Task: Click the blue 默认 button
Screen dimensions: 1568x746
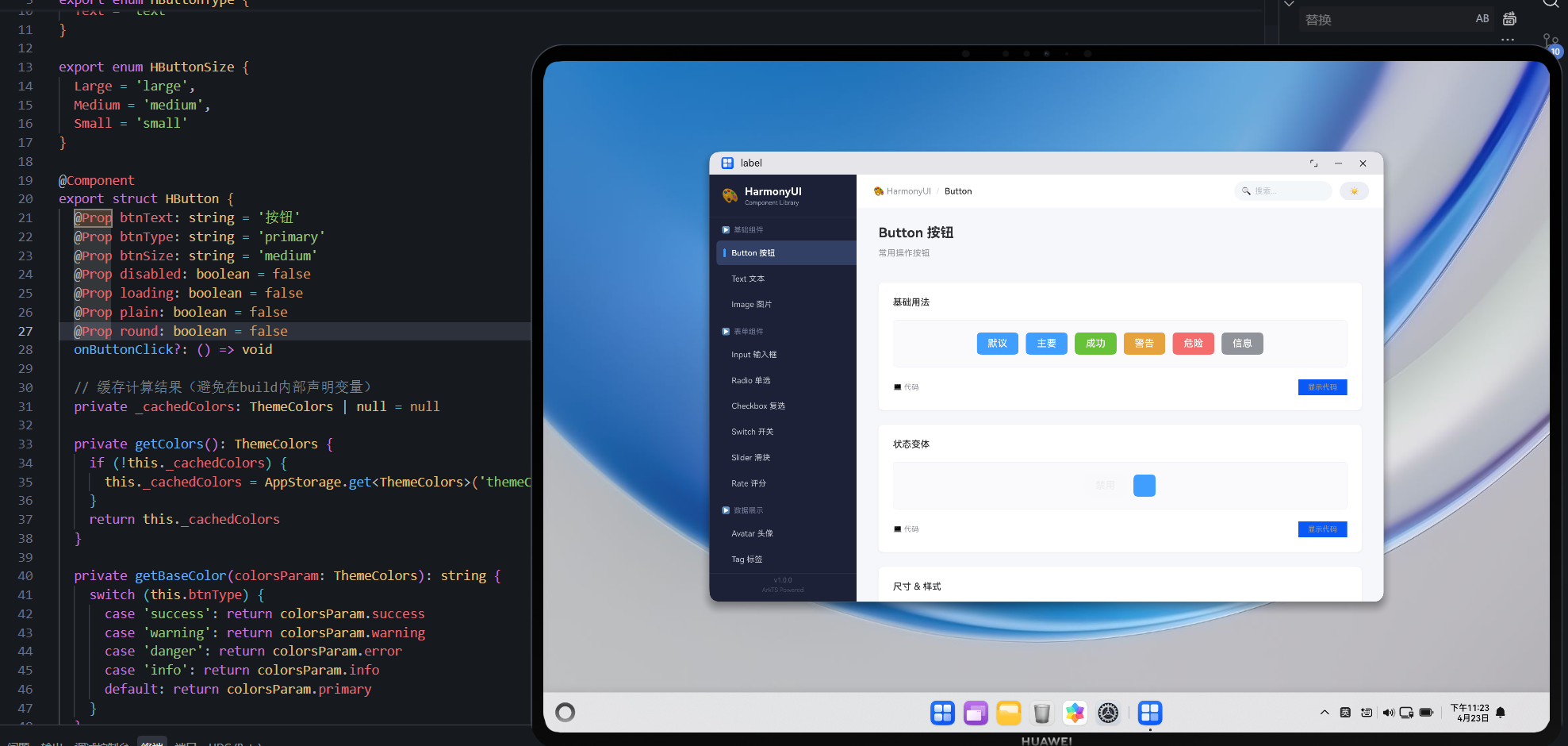Action: click(x=997, y=344)
